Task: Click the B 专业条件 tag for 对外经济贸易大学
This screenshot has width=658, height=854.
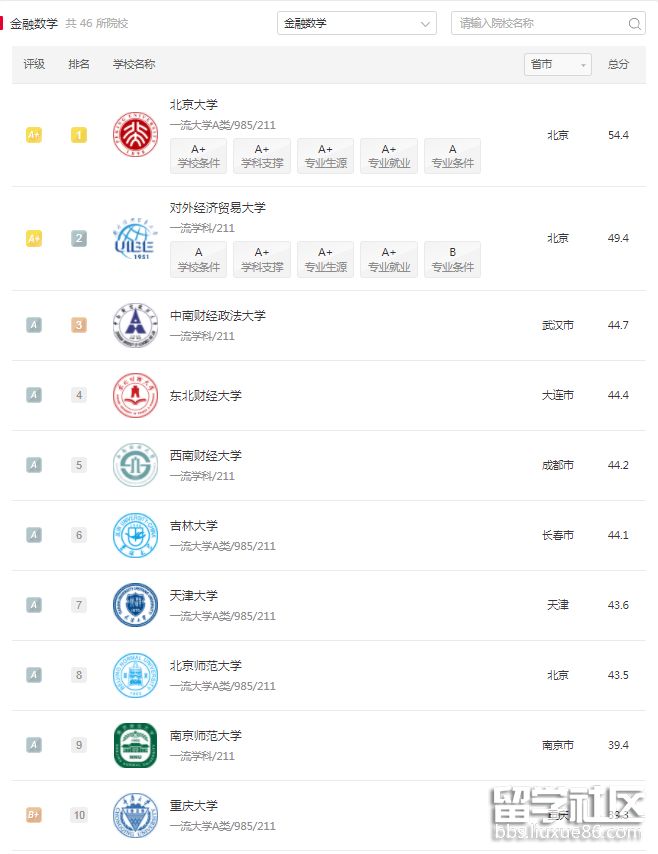Action: point(452,258)
